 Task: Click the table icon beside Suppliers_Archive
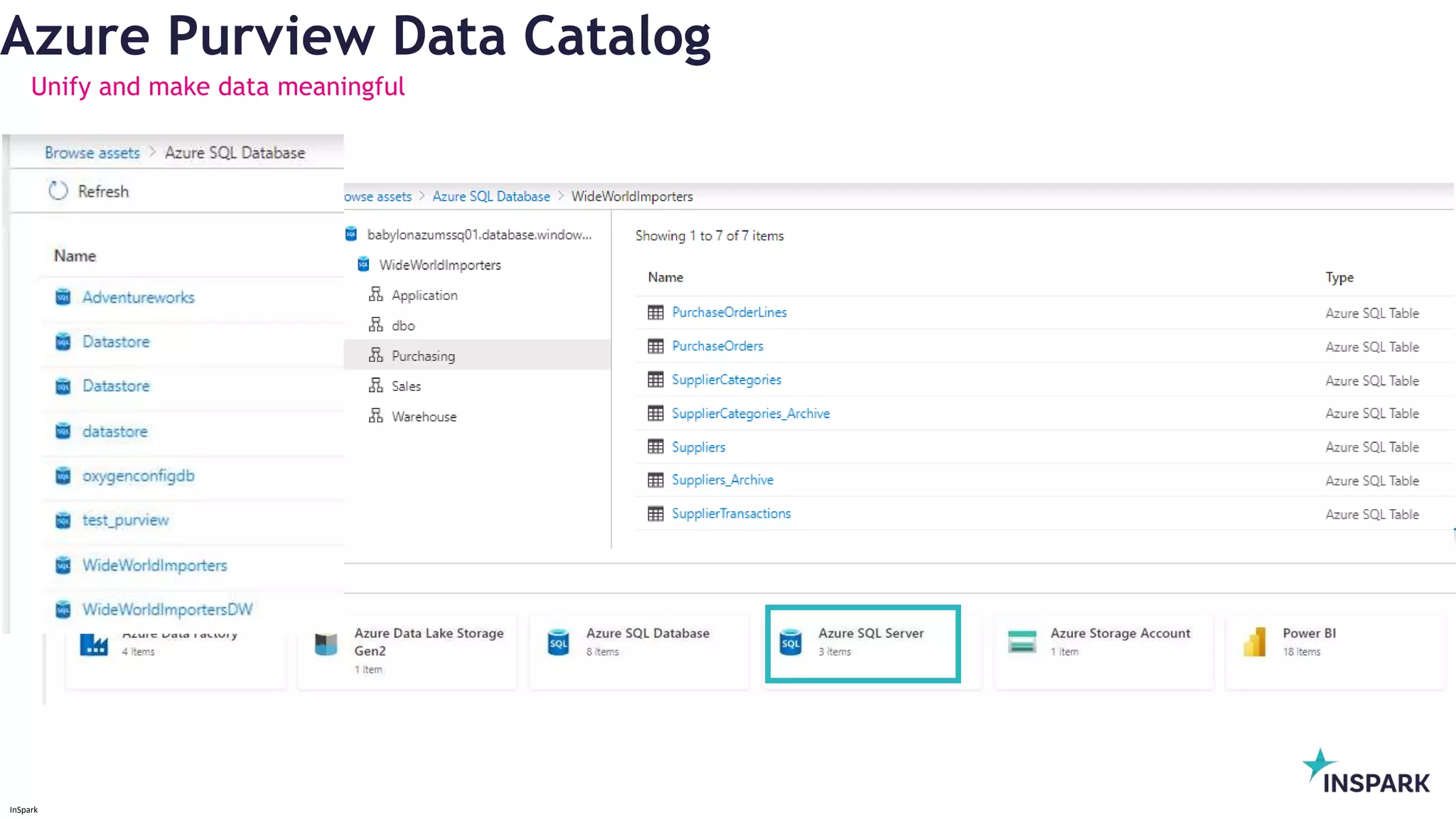tap(655, 480)
